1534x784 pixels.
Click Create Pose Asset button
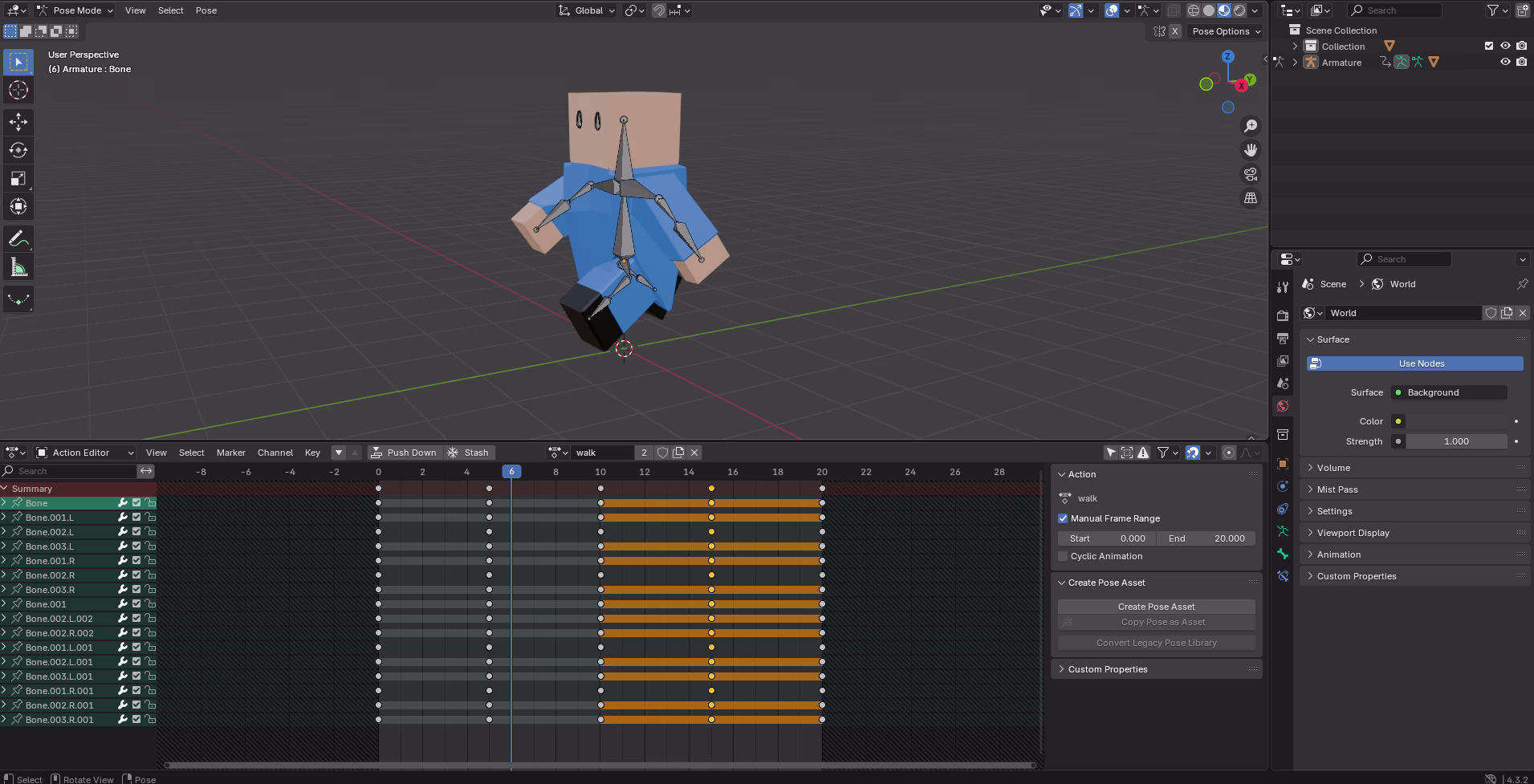[x=1156, y=607]
